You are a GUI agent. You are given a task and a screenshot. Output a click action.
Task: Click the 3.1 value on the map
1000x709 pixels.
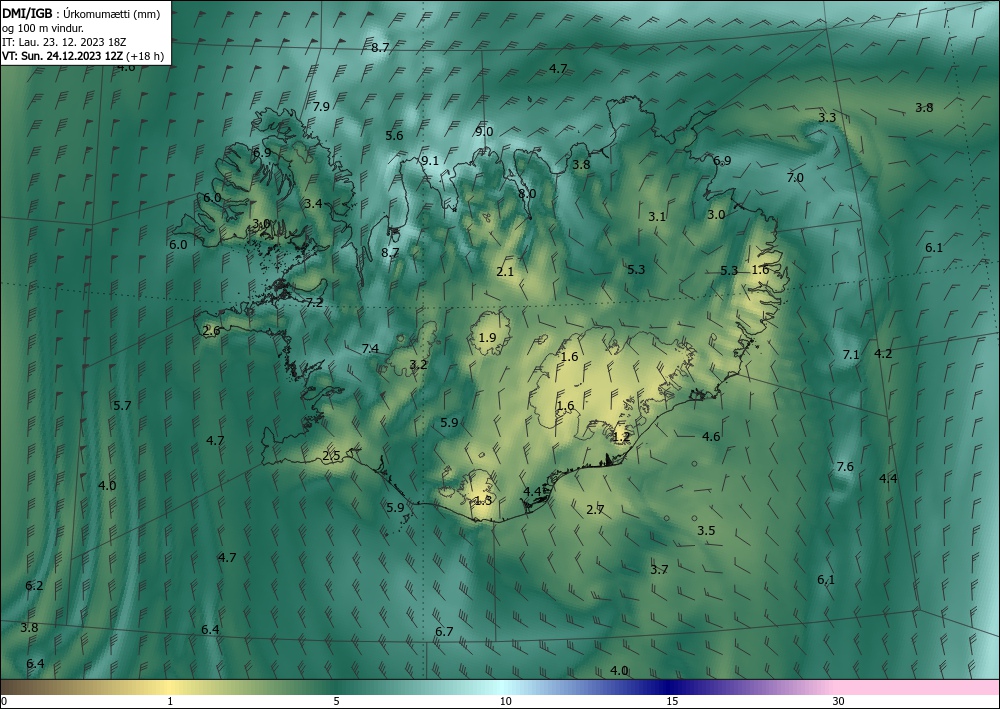[657, 217]
